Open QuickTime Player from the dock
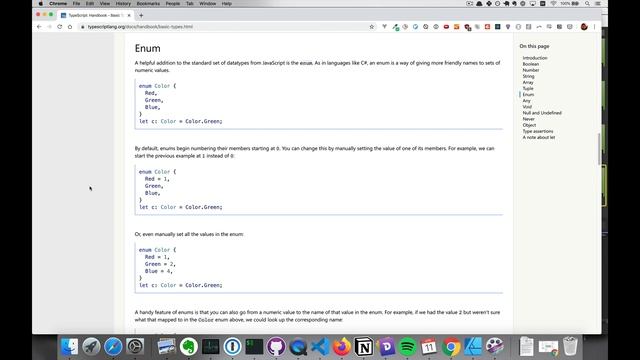640x360 pixels. (298, 347)
